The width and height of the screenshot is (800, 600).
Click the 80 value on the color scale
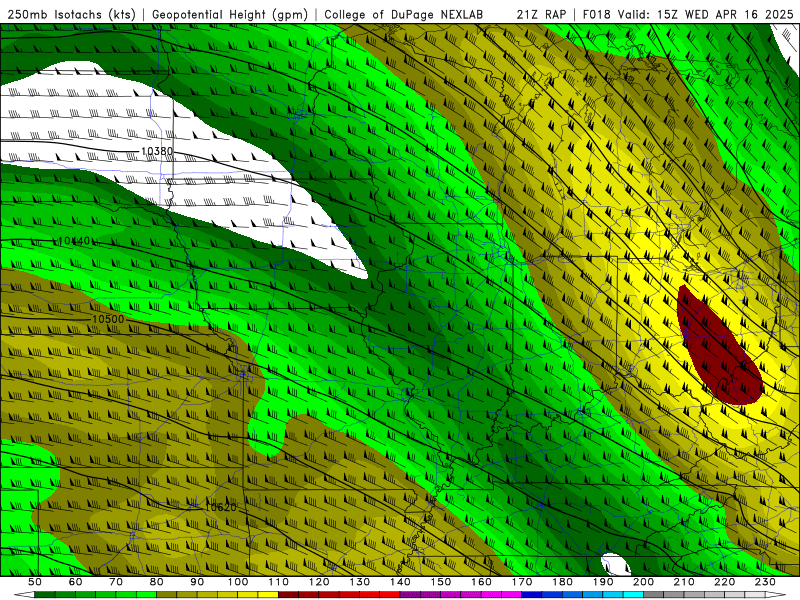(156, 582)
